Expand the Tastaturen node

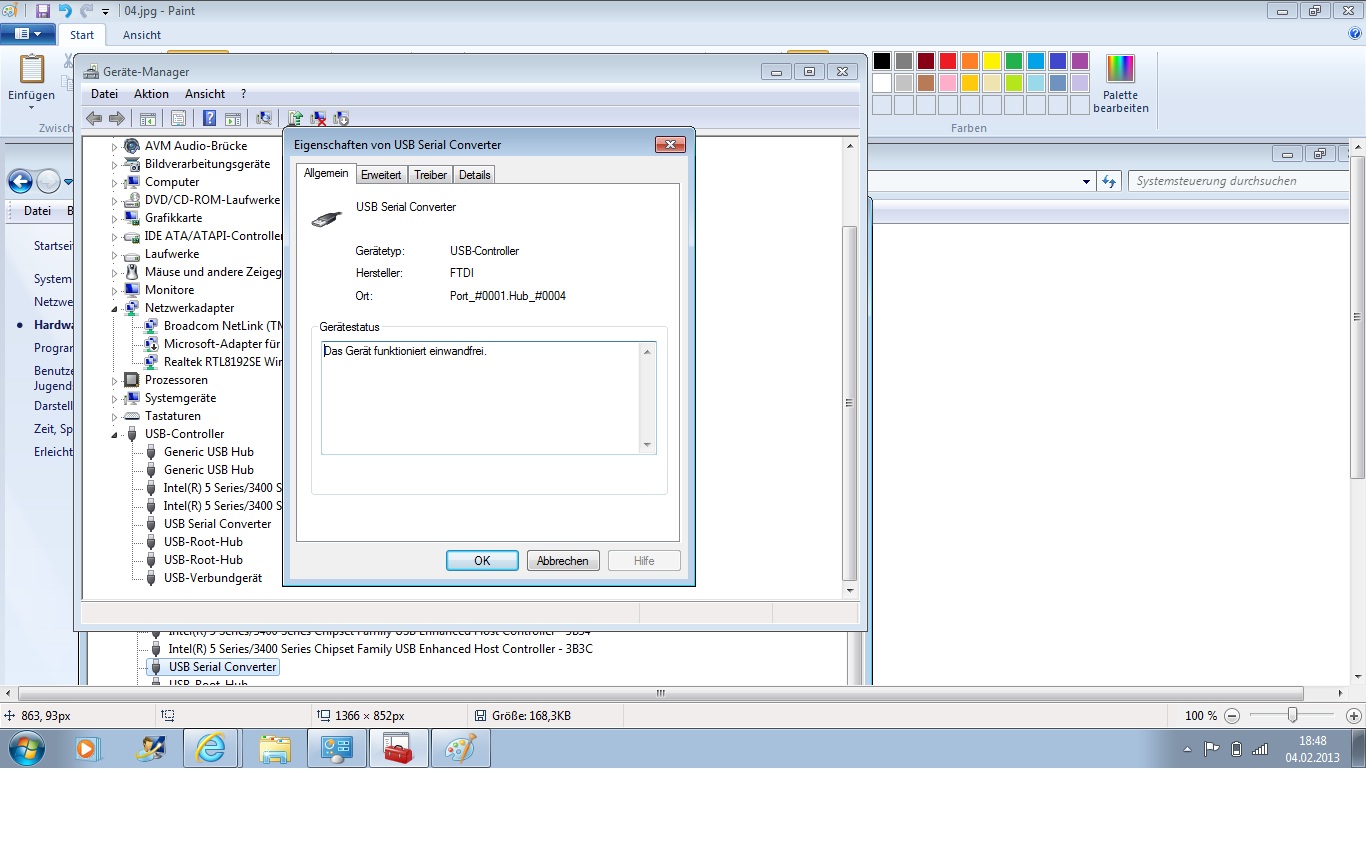coord(114,416)
